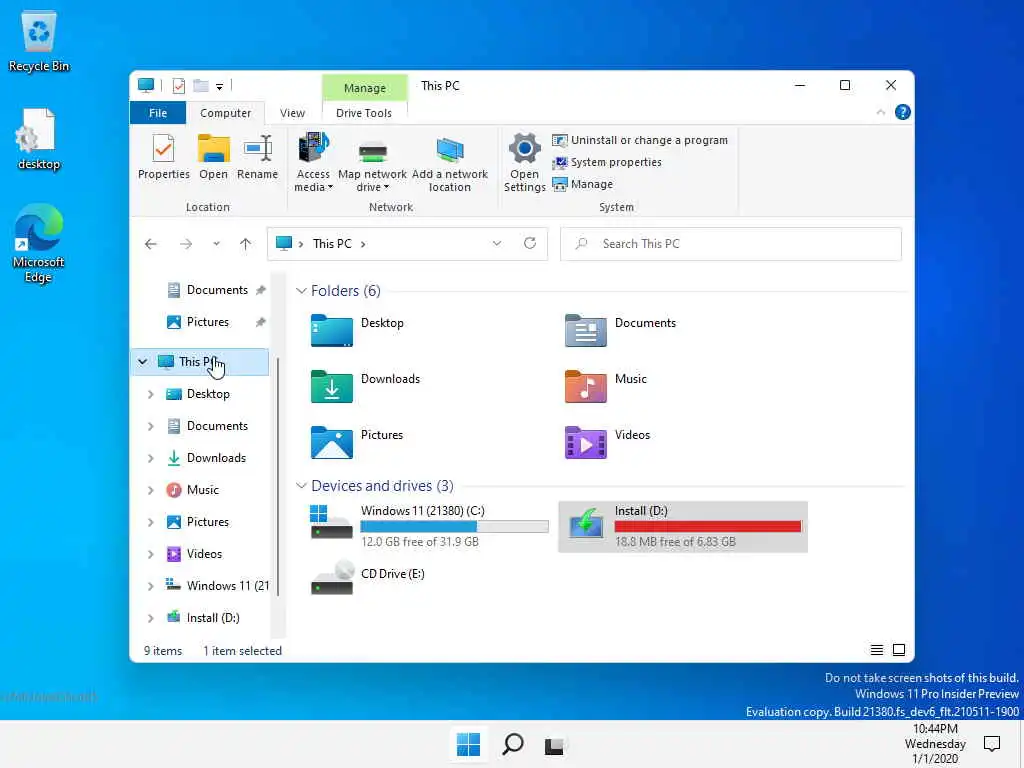The height and width of the screenshot is (768, 1024).
Task: Click the Up one level arrow
Action: tap(246, 244)
